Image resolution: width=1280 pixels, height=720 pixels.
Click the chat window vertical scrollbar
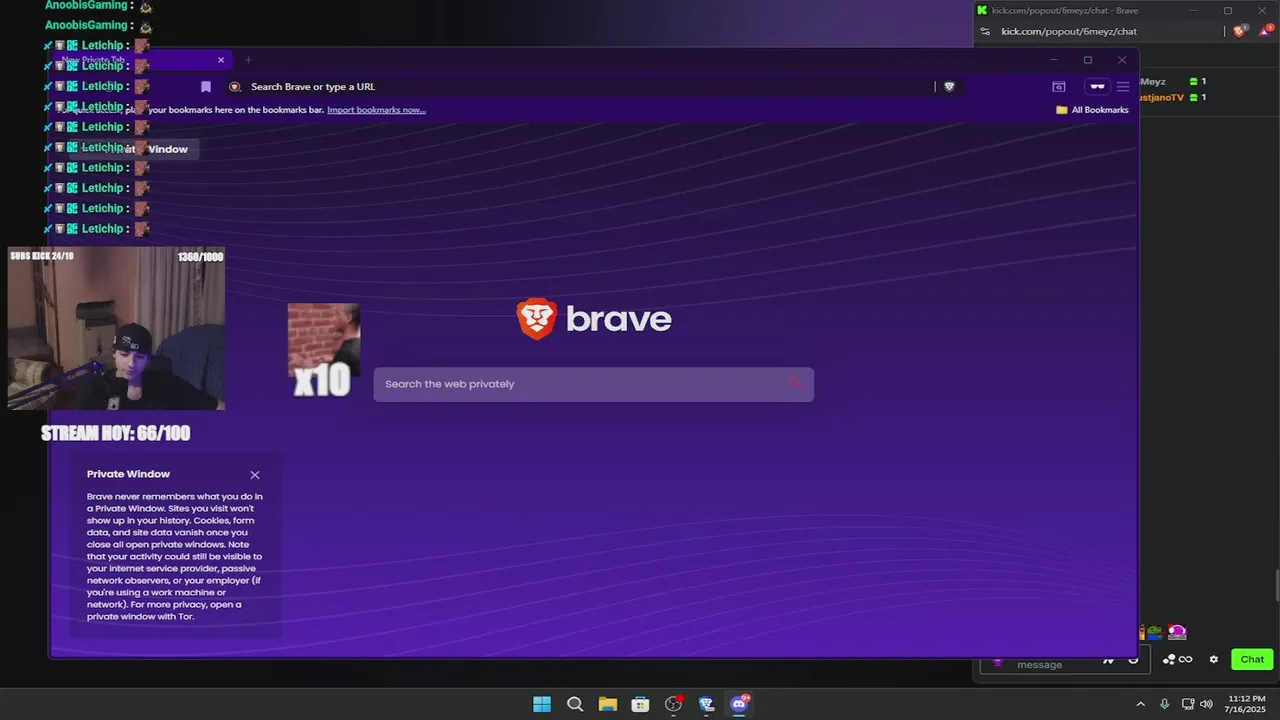(x=1276, y=583)
